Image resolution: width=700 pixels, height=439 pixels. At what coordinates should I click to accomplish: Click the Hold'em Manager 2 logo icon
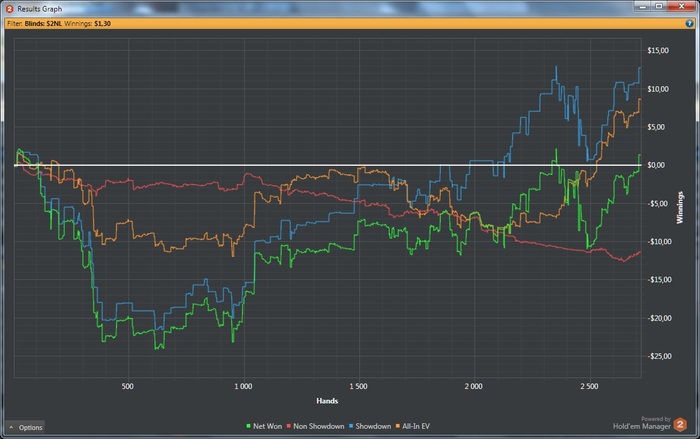[680, 424]
